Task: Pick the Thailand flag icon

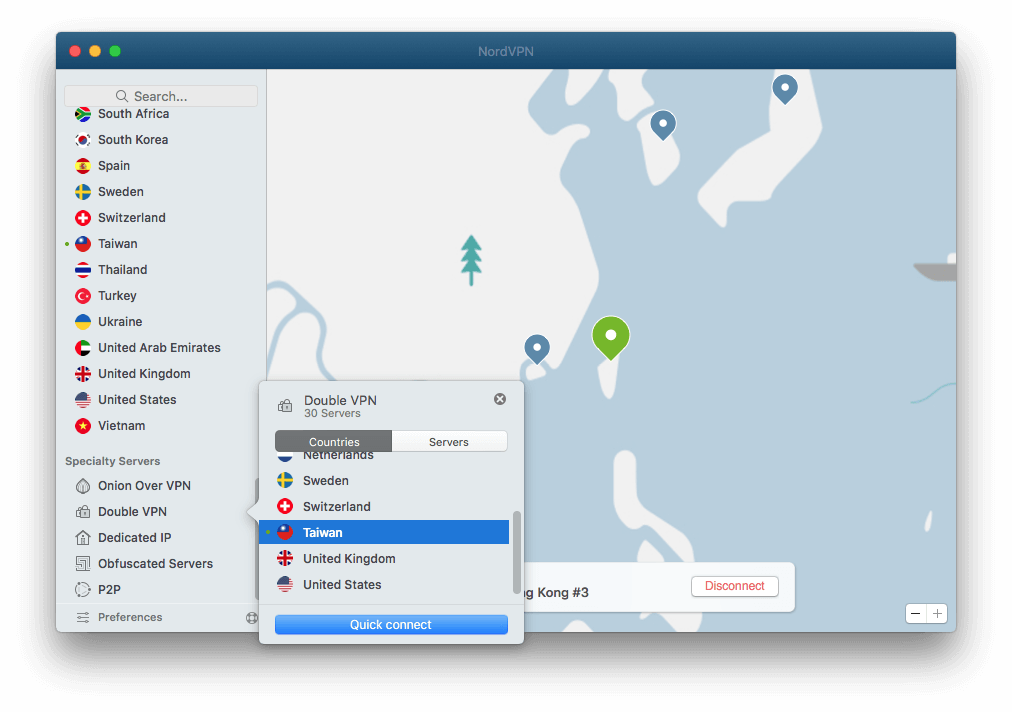Action: (83, 270)
